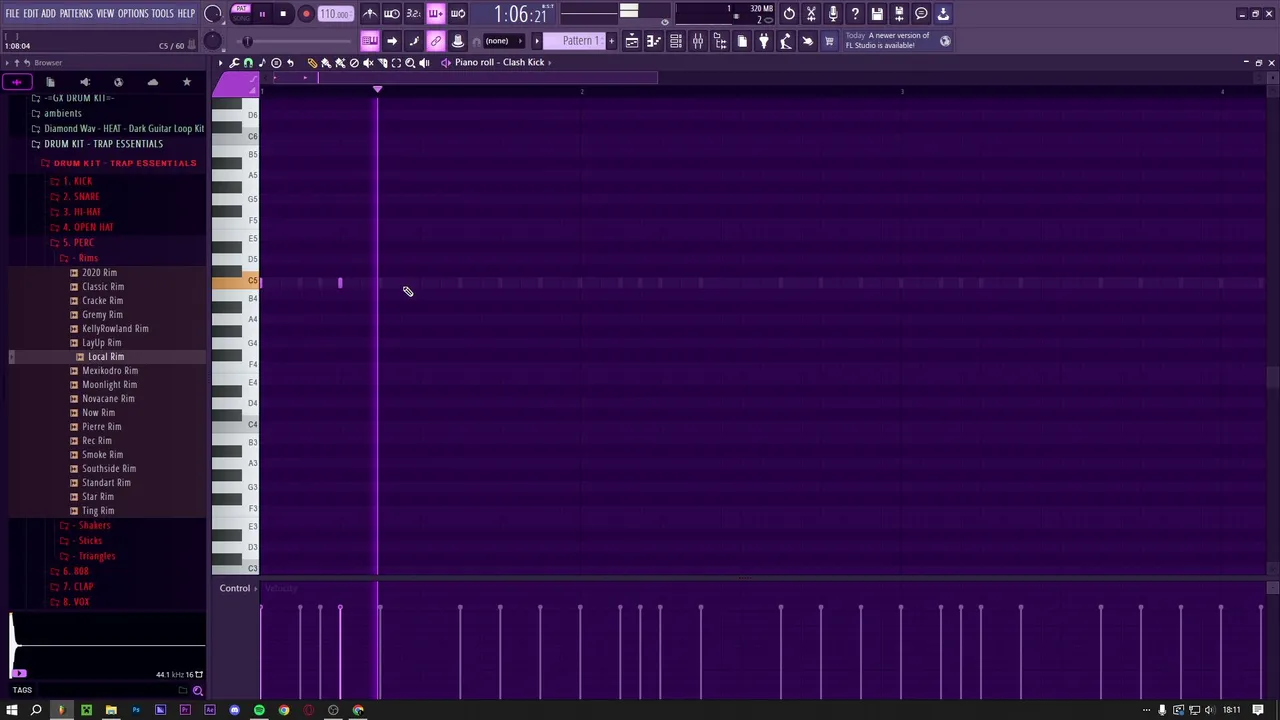Pause playback using the pause button
Viewport: 1280px width, 720px height.
pyautogui.click(x=262, y=14)
